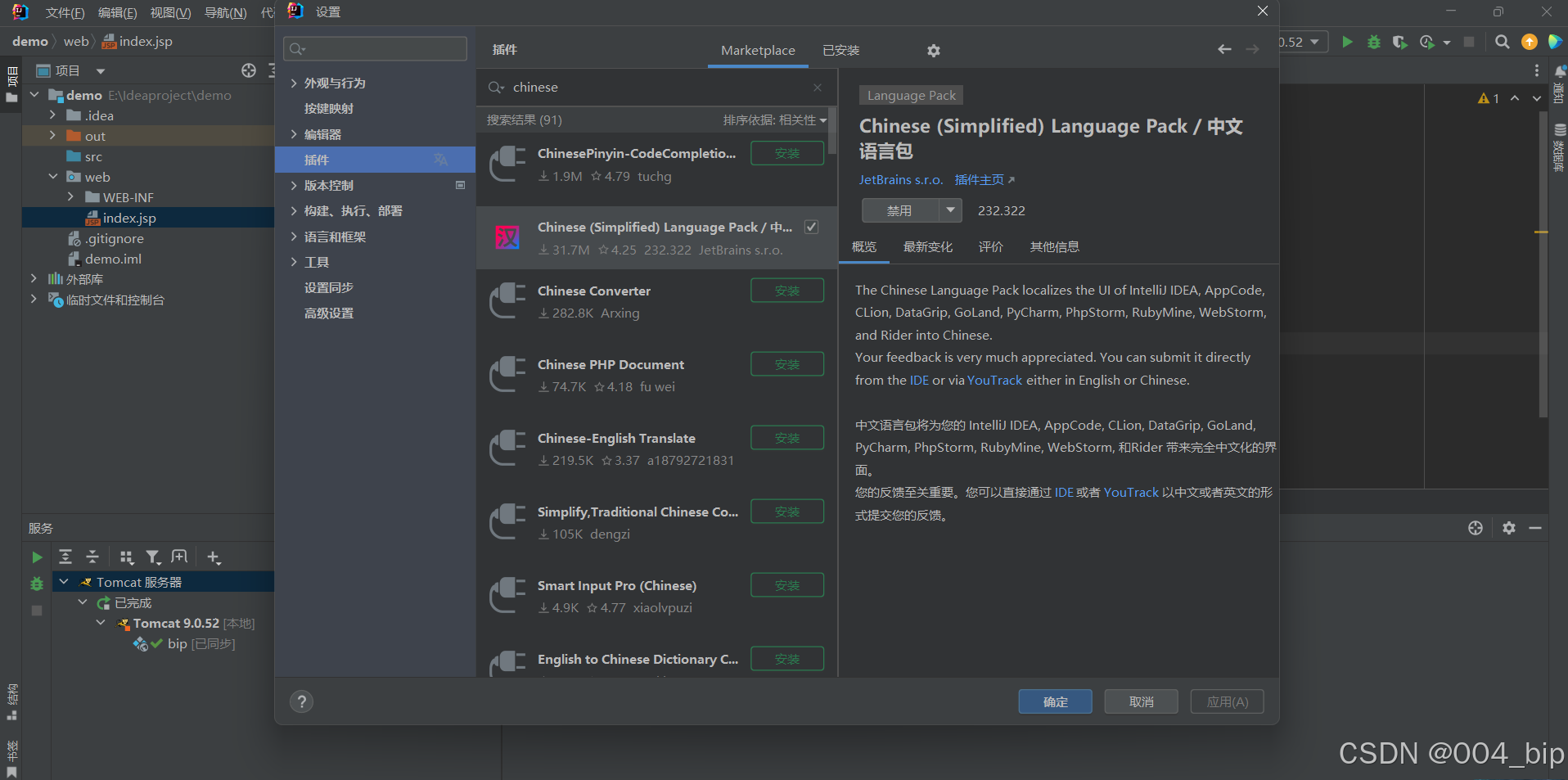Select 设置同步 in settings list

tap(329, 288)
